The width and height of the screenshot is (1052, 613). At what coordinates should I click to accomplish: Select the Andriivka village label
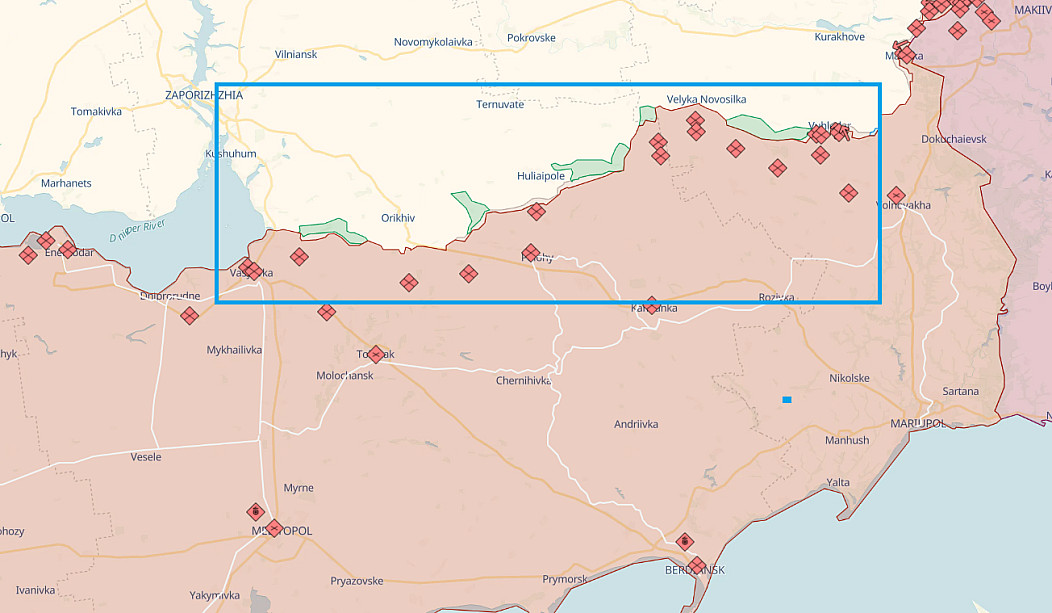(636, 424)
